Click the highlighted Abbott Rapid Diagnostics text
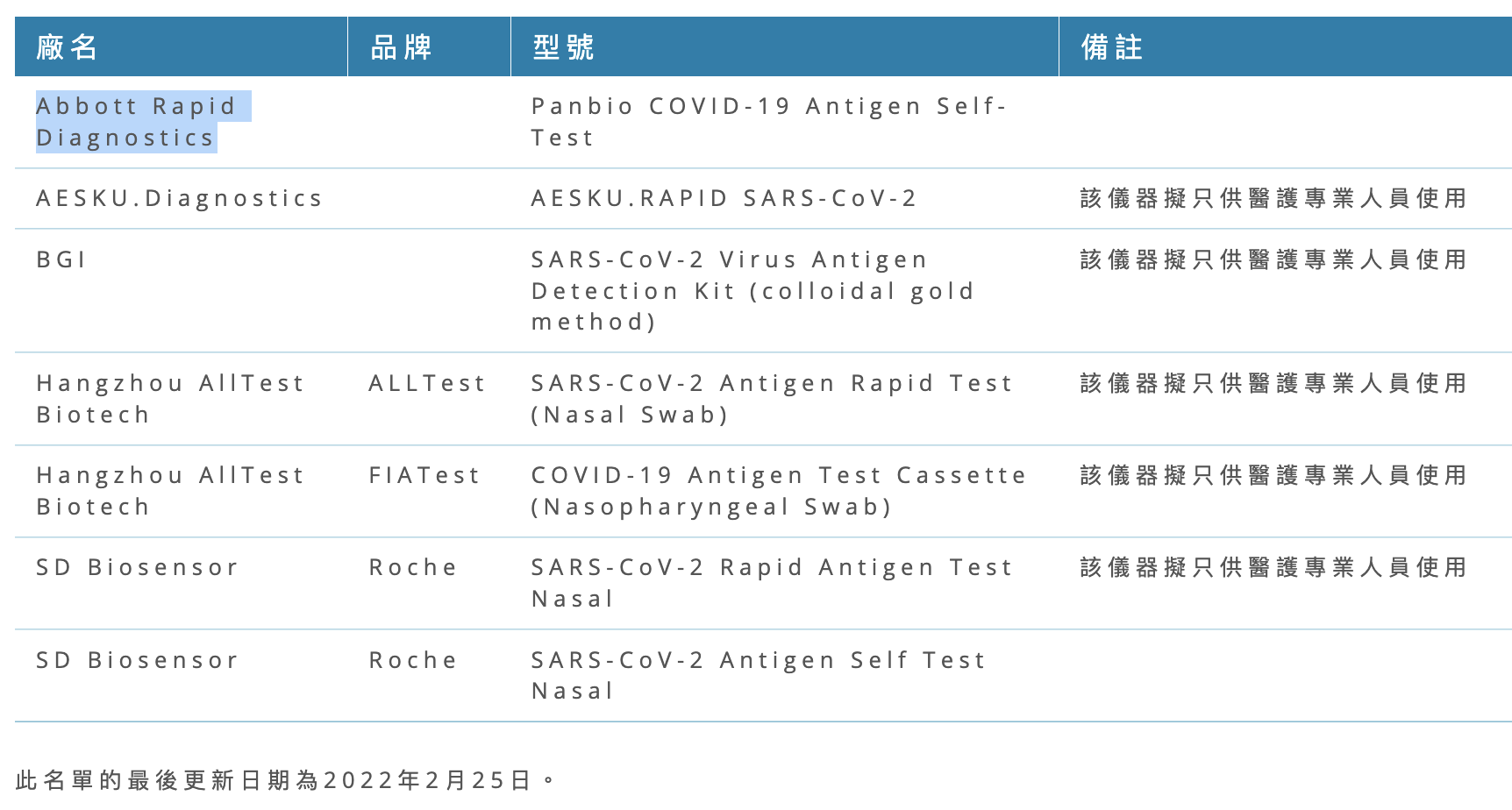This screenshot has height=810, width=1512. pyautogui.click(x=136, y=122)
